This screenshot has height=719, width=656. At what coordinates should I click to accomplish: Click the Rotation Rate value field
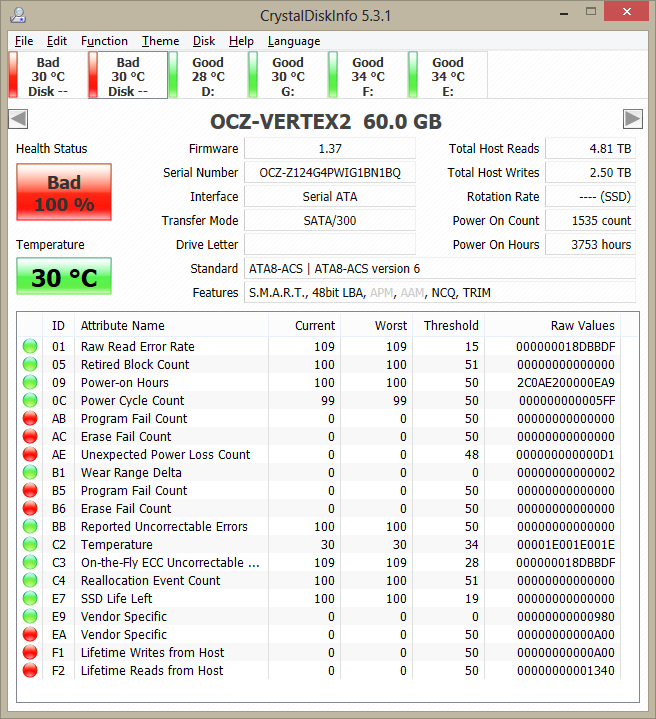pos(590,196)
